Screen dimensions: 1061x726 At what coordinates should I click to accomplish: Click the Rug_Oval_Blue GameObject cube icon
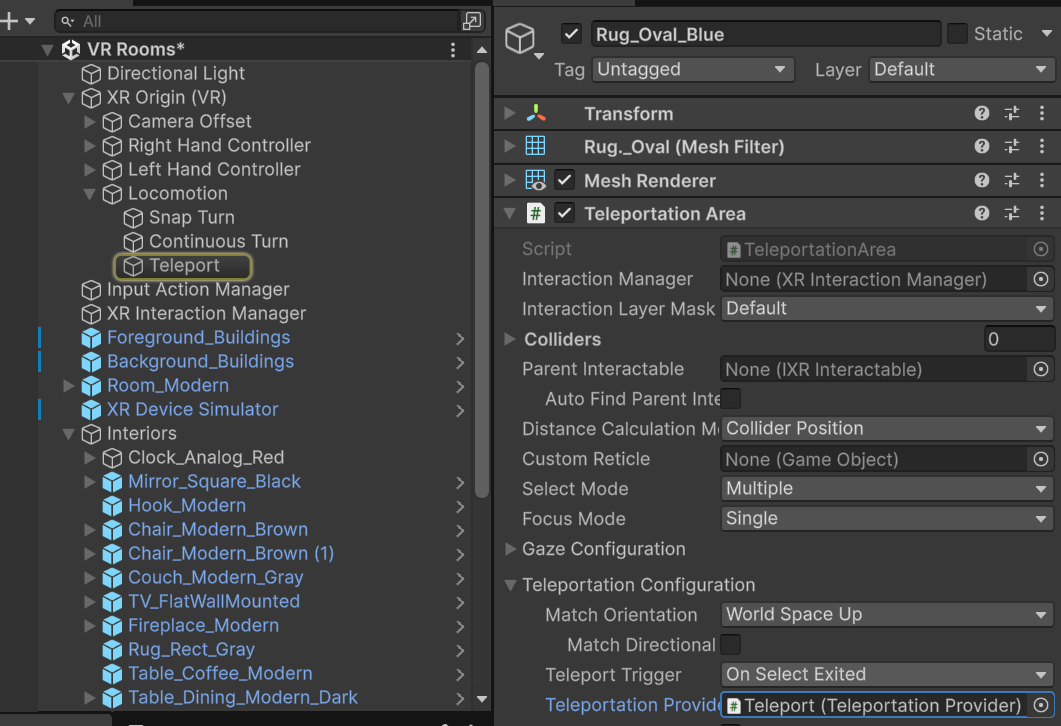point(520,37)
